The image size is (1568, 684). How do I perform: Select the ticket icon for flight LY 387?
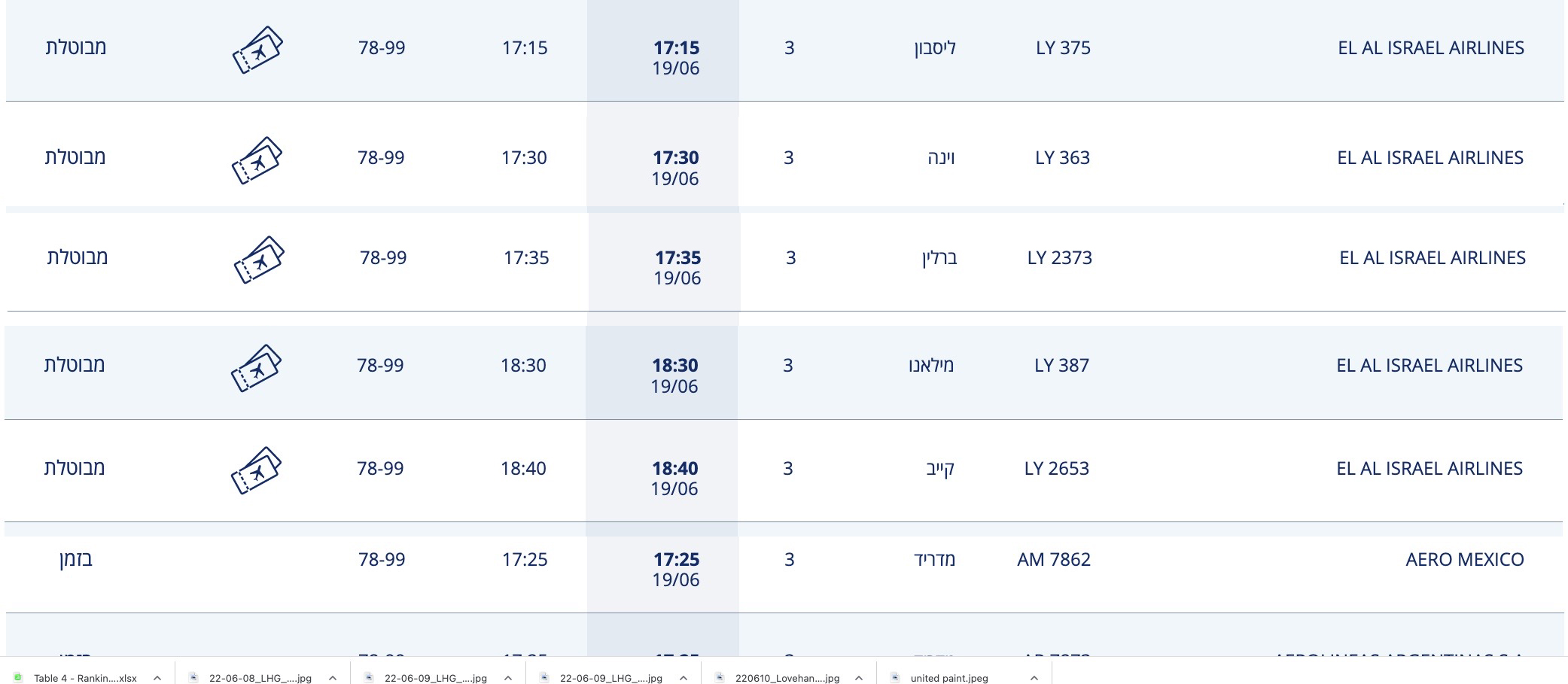[256, 368]
